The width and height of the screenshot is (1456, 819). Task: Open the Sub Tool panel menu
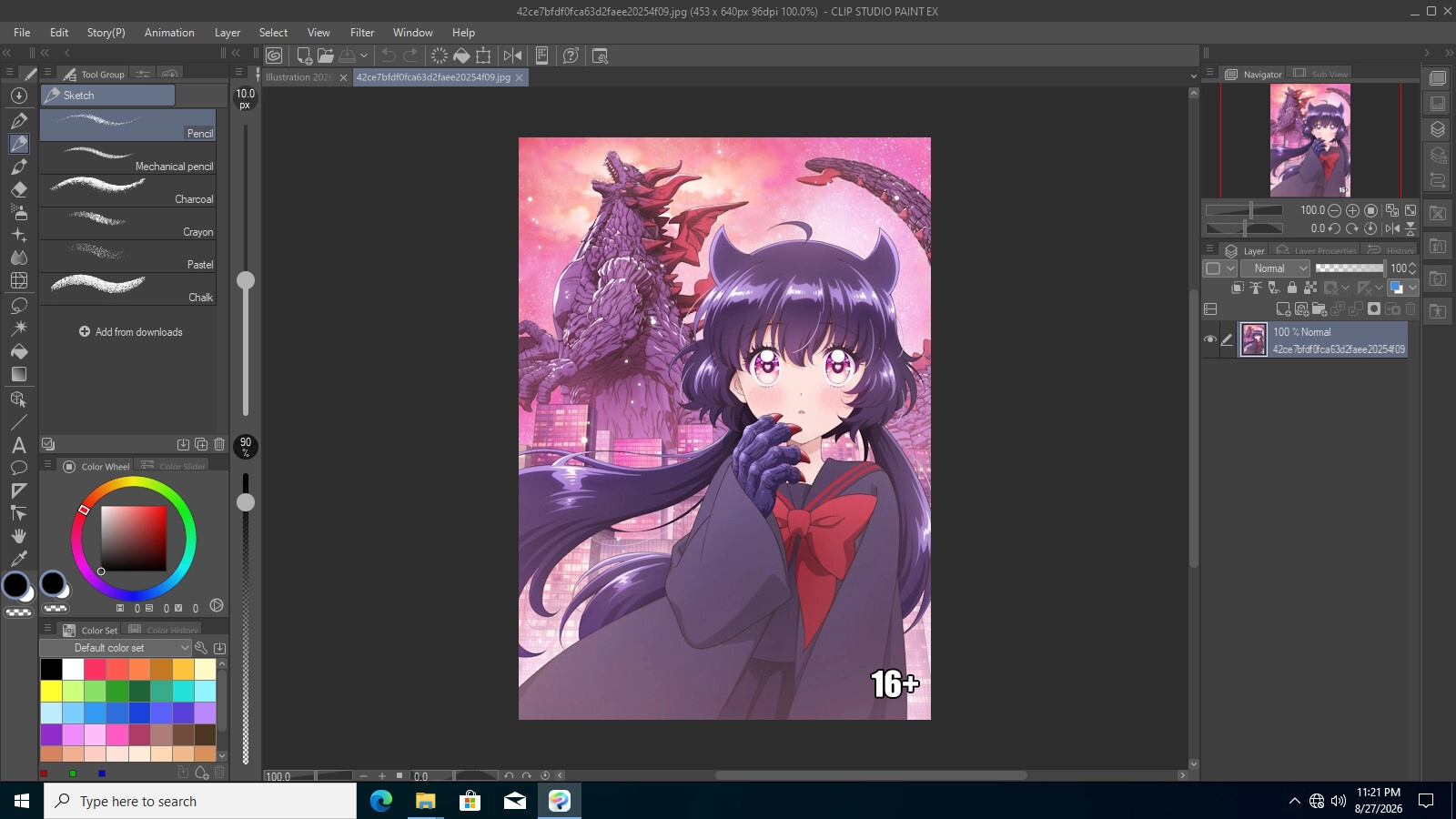click(x=48, y=73)
